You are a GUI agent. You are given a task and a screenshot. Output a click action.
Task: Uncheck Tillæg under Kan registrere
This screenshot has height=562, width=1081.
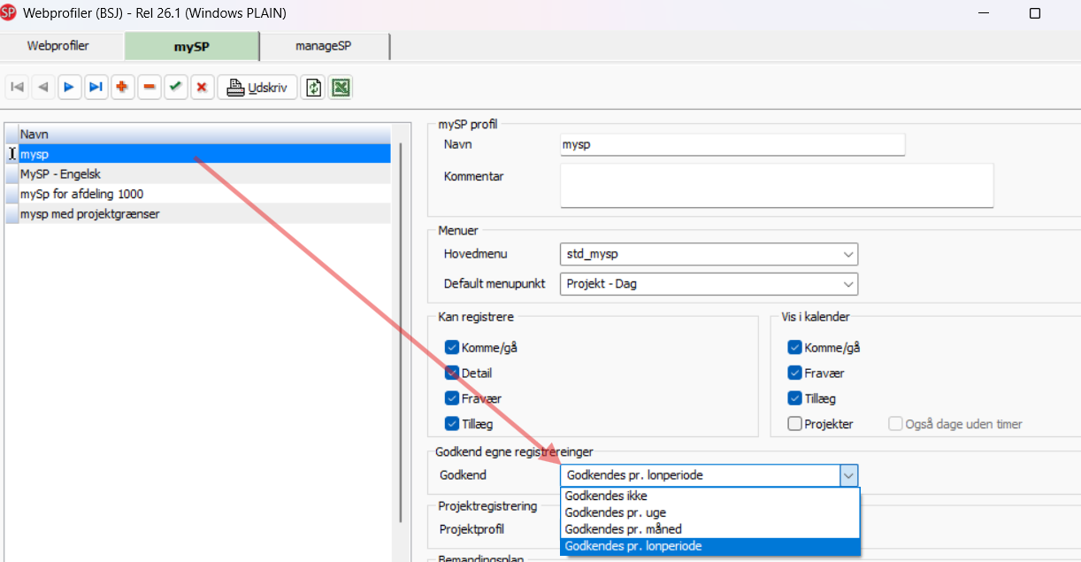[452, 424]
